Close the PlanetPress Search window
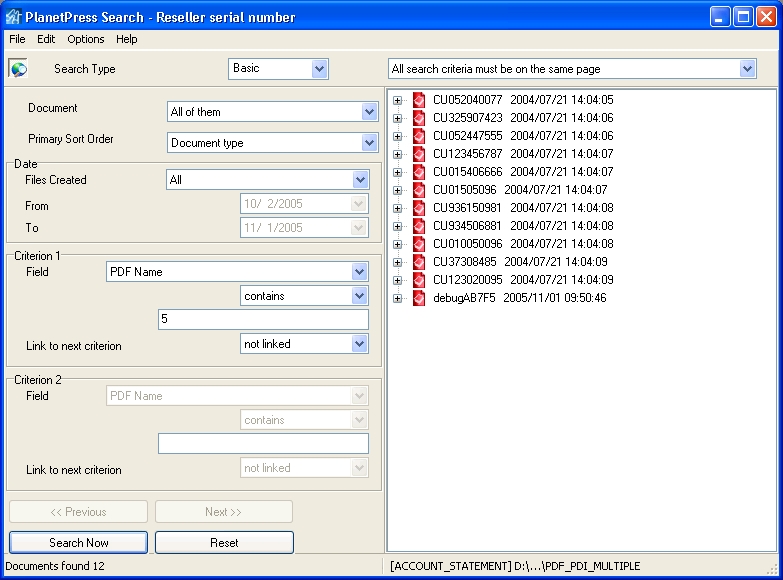783x580 pixels. pos(766,16)
